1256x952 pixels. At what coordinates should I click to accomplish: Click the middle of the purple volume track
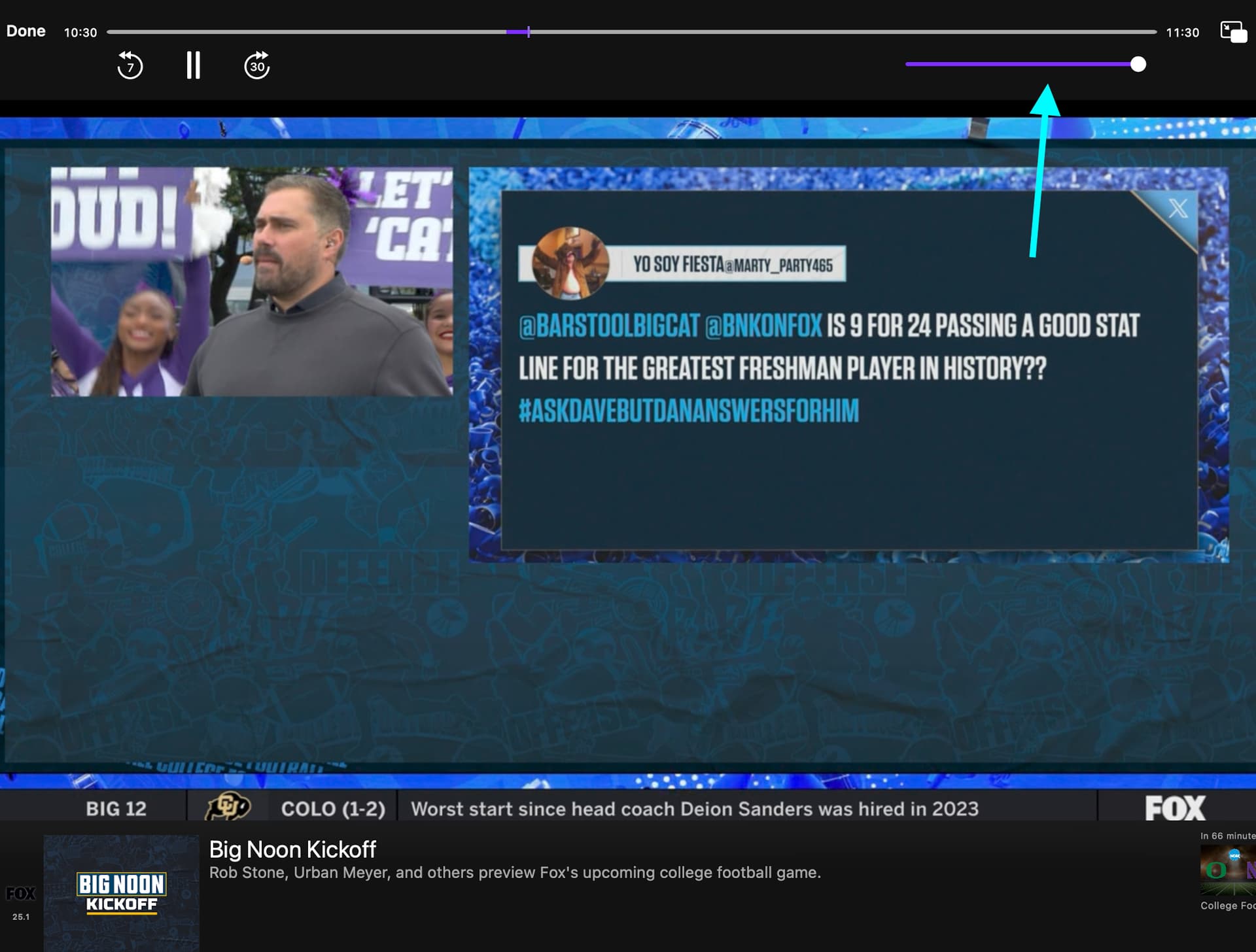pos(1020,64)
